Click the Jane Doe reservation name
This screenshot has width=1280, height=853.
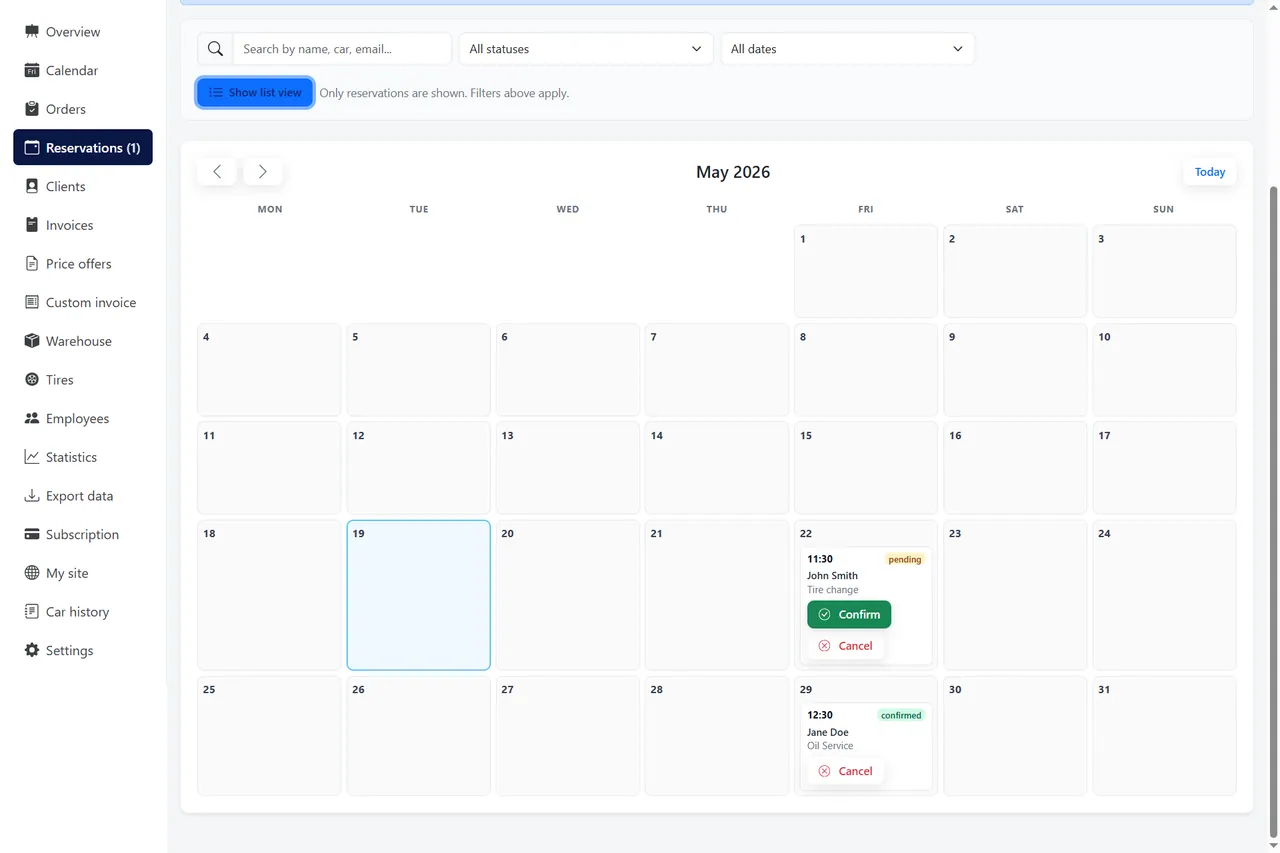(x=828, y=732)
